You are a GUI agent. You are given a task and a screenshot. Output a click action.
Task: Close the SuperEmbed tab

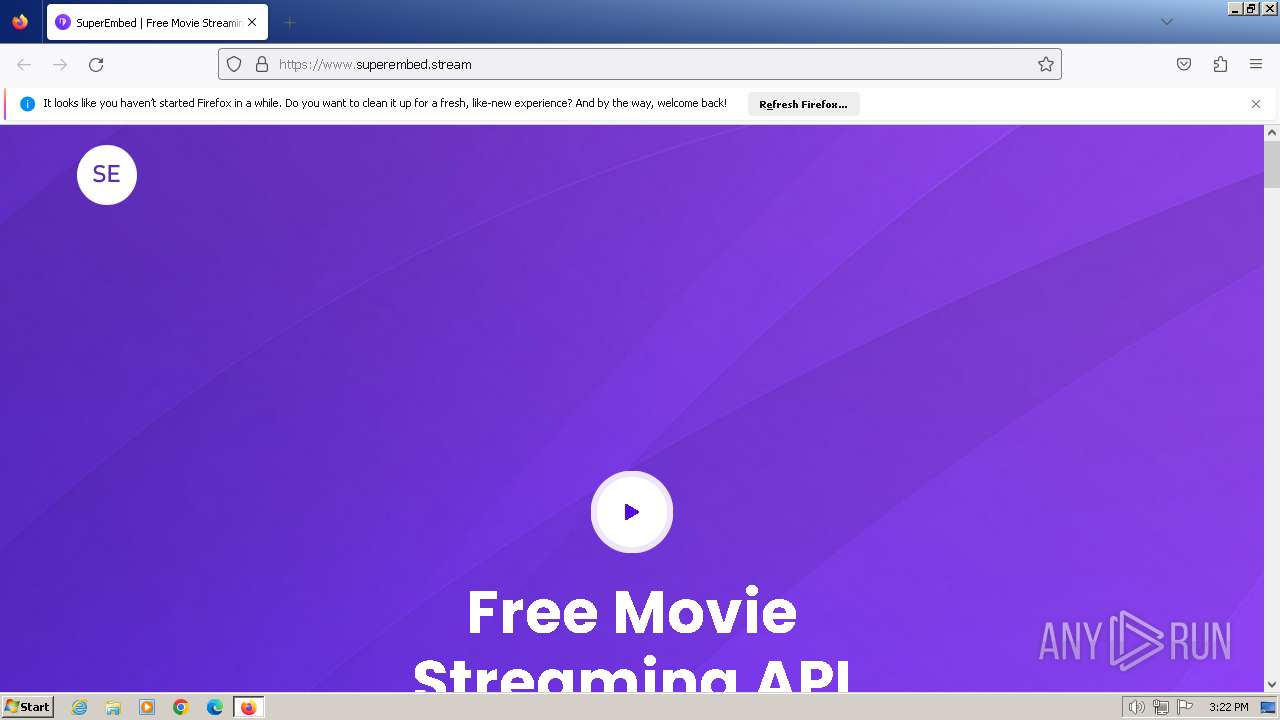point(252,22)
